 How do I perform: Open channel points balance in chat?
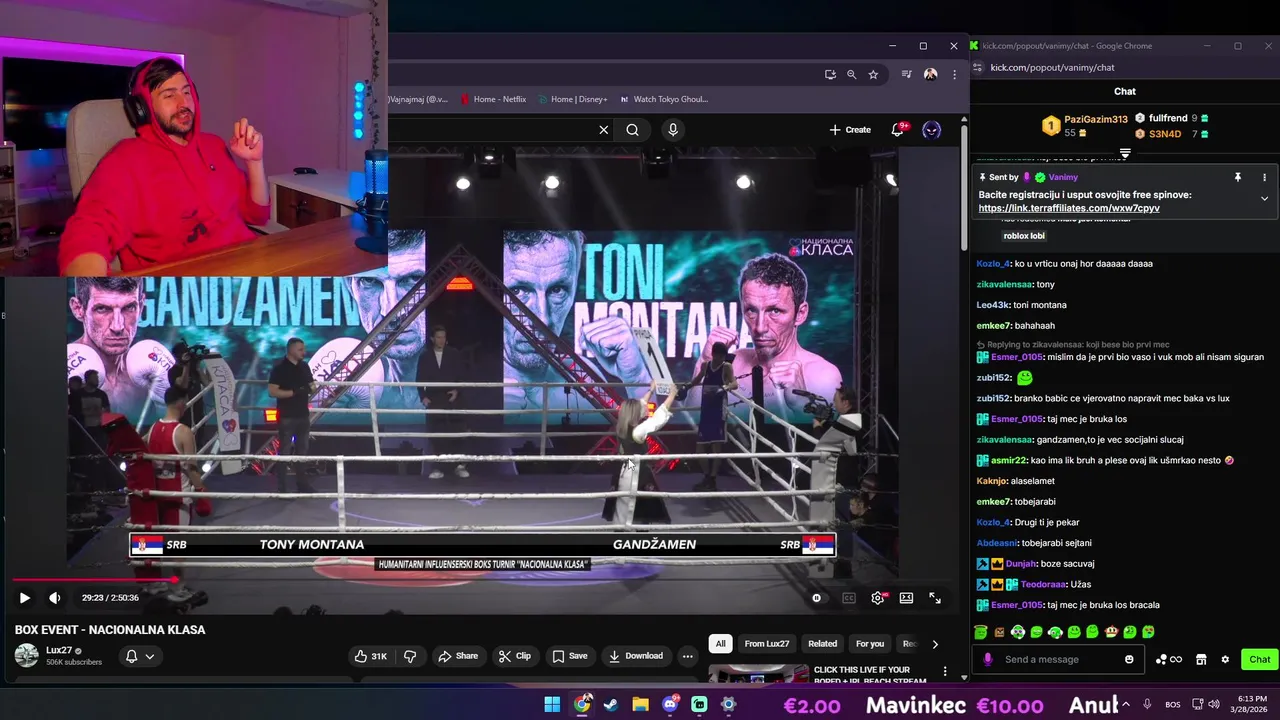tap(1169, 659)
